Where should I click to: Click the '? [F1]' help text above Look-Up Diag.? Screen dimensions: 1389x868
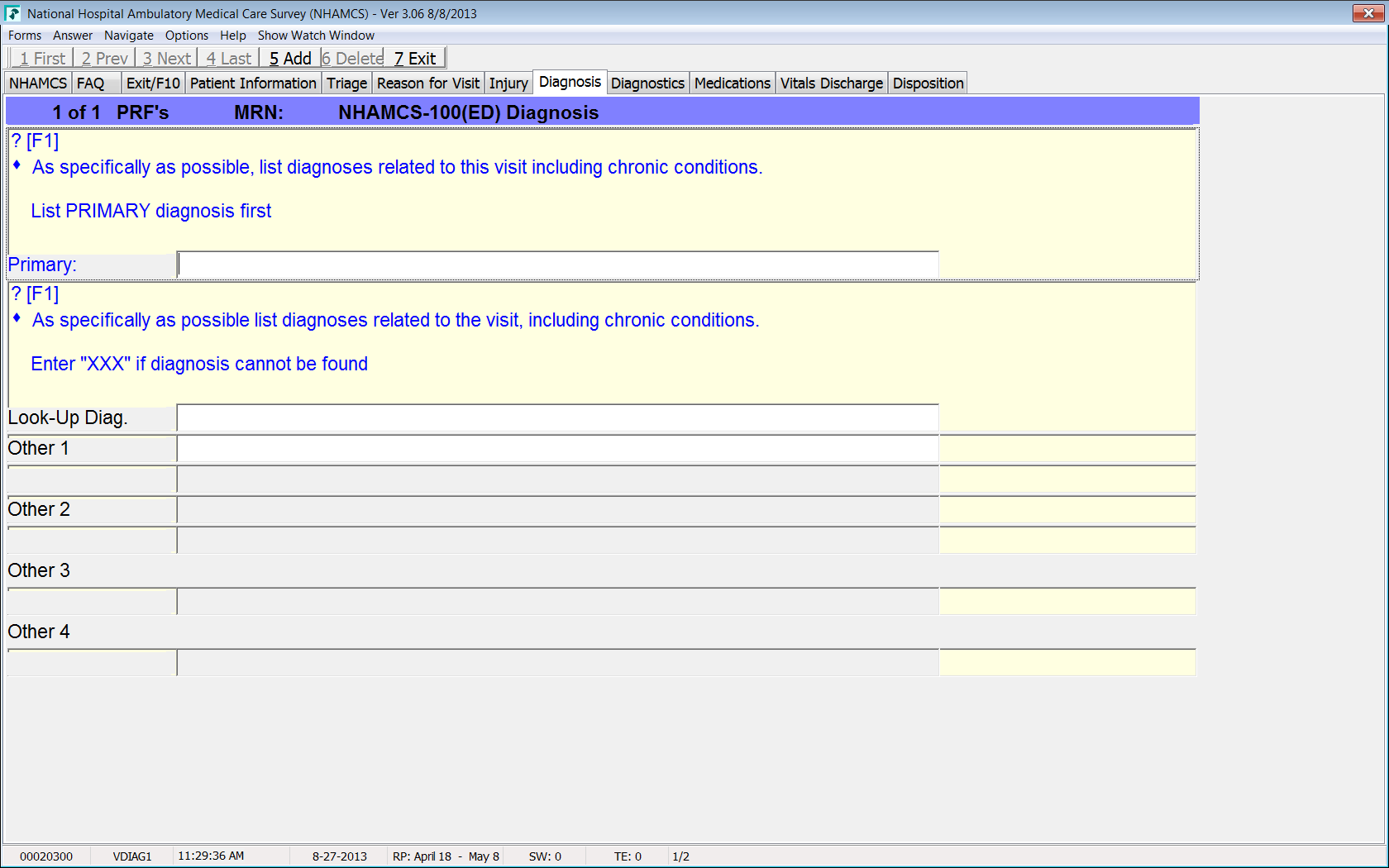tap(35, 293)
